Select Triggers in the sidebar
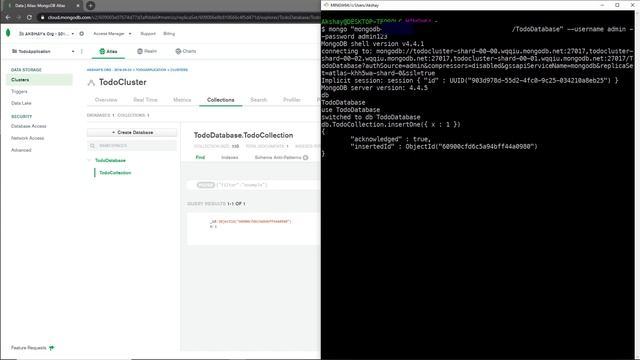Viewport: 640px width, 360px height. [19, 91]
